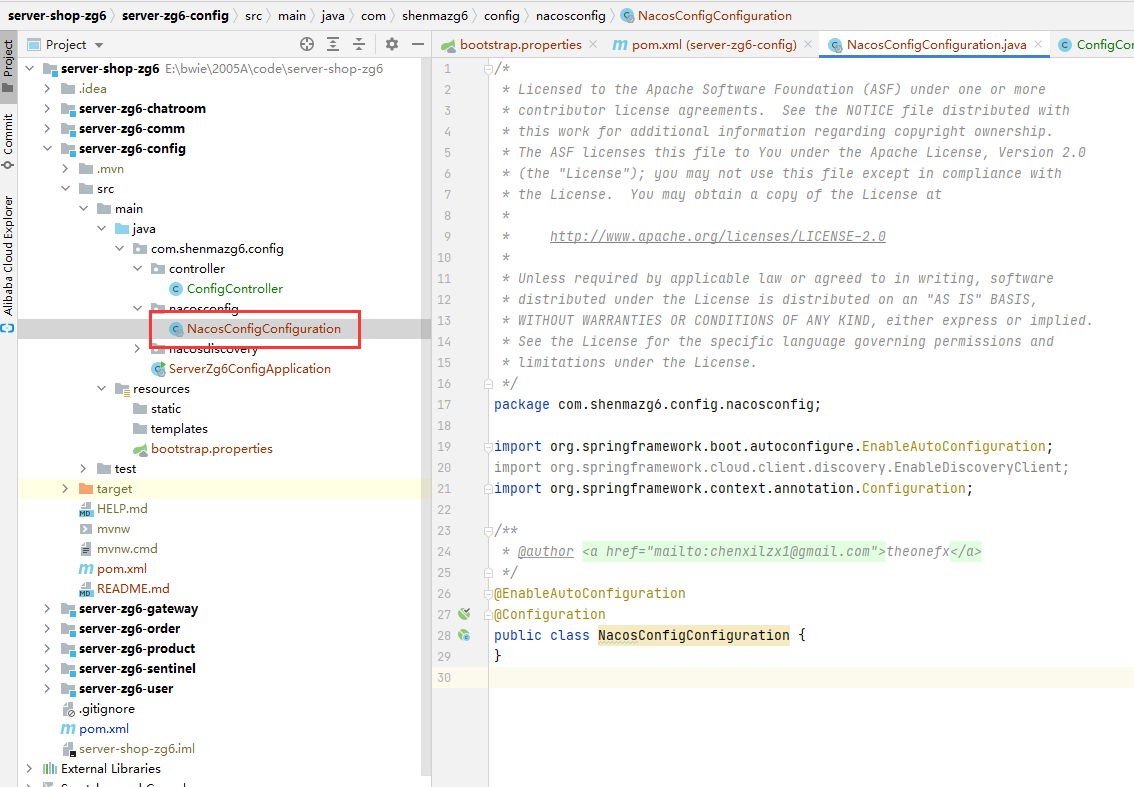1134x787 pixels.
Task: Select bootstrap.properties in resources folder
Action: (x=211, y=449)
